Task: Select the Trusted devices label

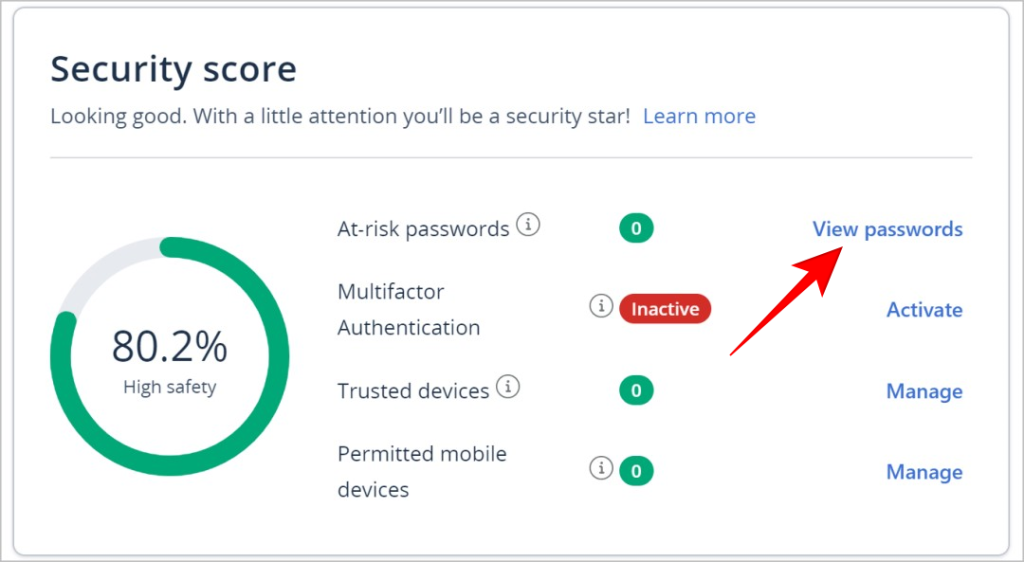Action: point(413,391)
